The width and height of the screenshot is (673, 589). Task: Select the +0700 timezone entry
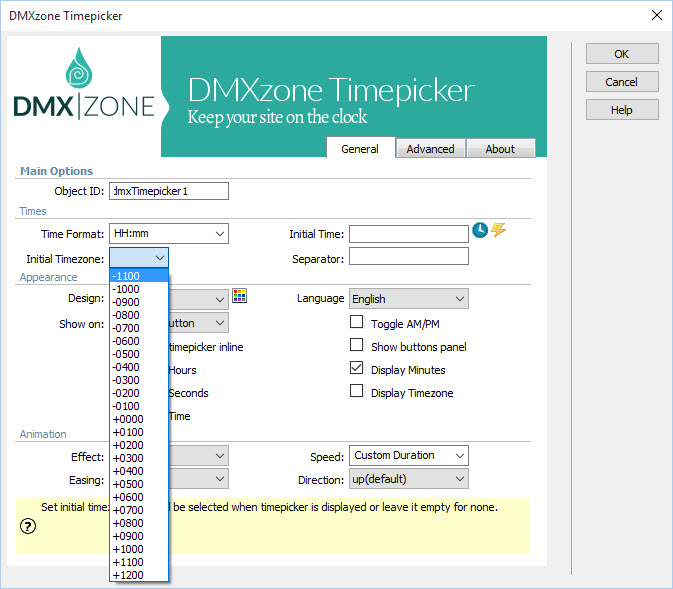(139, 510)
